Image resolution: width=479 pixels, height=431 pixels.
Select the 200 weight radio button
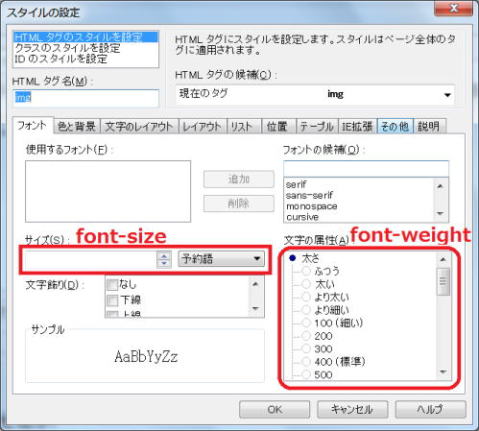pos(306,336)
